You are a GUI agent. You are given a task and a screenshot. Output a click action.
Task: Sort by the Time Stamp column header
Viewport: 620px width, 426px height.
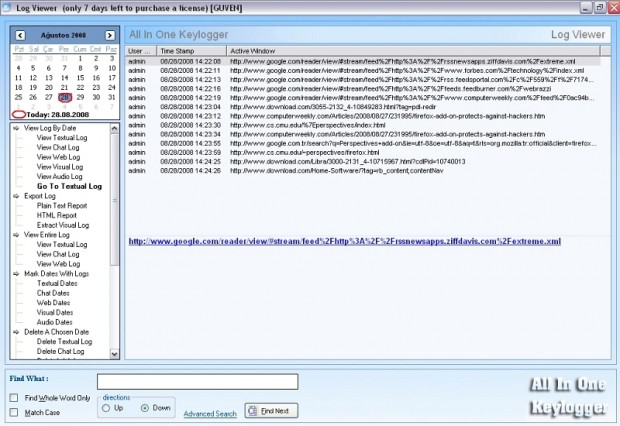tap(192, 51)
